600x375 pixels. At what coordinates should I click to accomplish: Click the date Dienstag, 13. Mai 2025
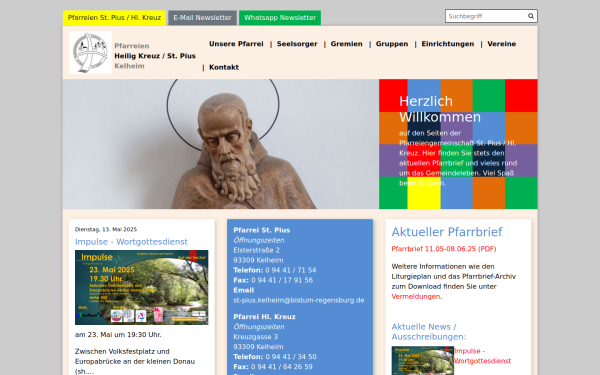click(x=106, y=230)
